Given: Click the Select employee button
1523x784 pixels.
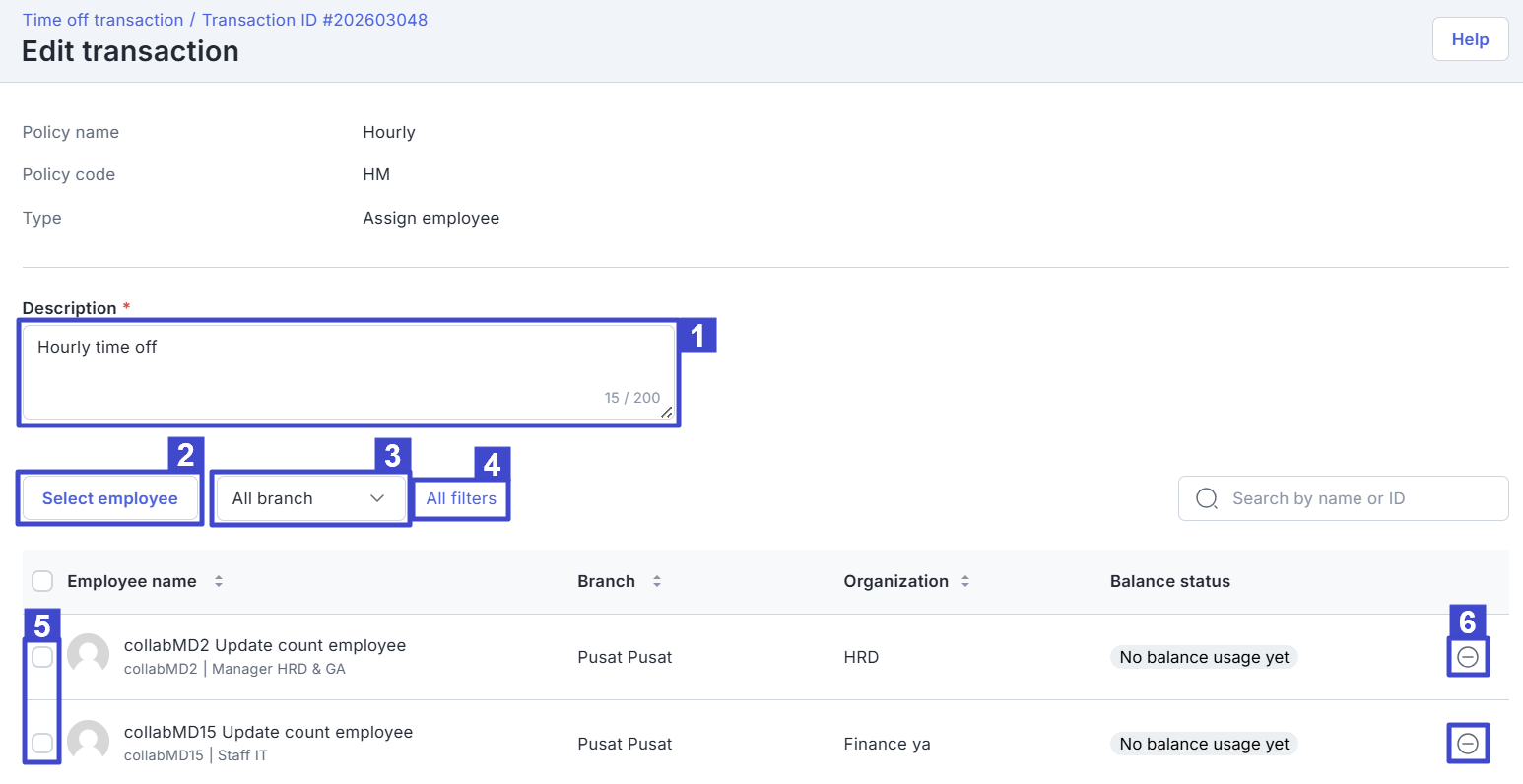Looking at the screenshot, I should point(110,498).
